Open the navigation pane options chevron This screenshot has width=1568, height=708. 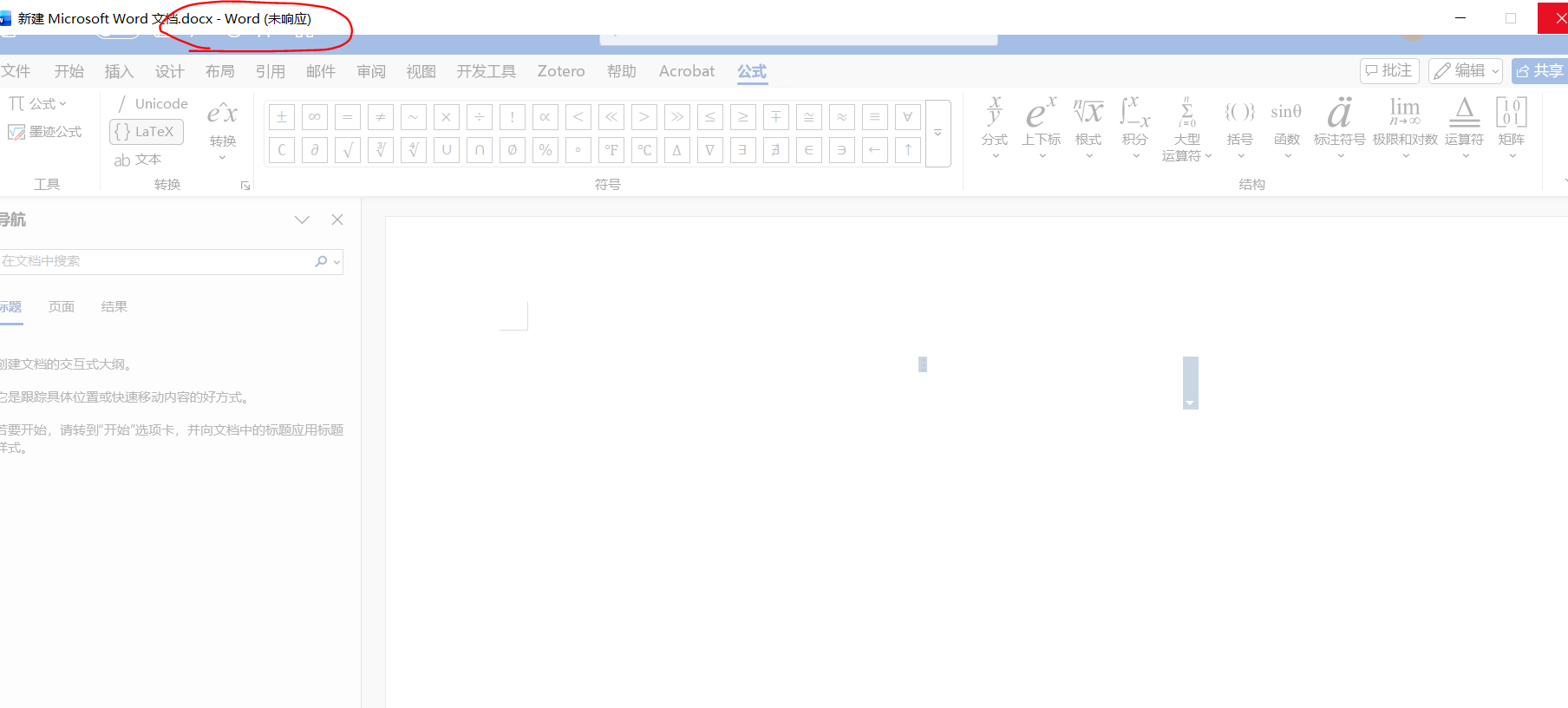coord(302,220)
